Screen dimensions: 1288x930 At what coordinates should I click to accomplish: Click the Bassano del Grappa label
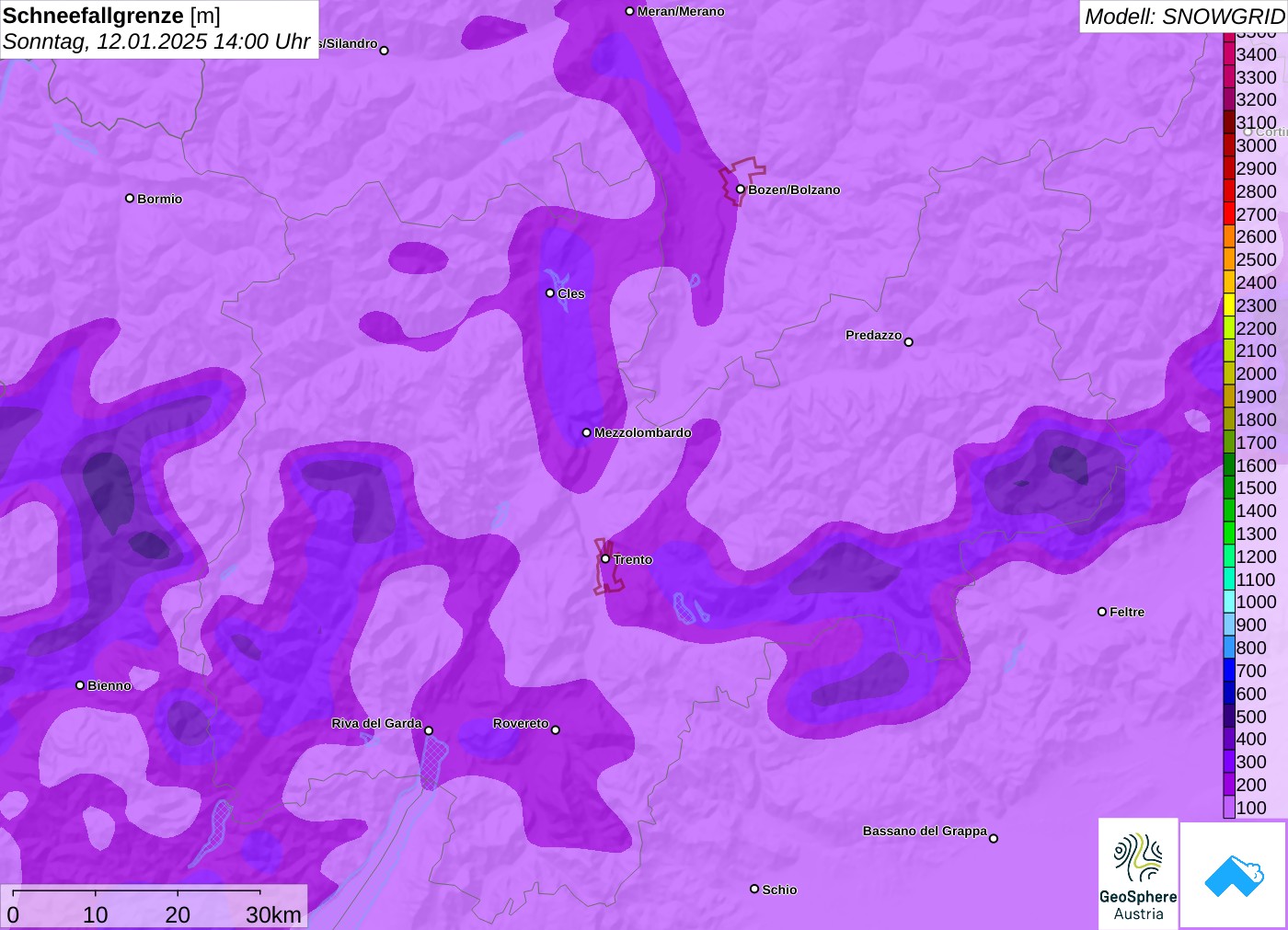(x=925, y=831)
